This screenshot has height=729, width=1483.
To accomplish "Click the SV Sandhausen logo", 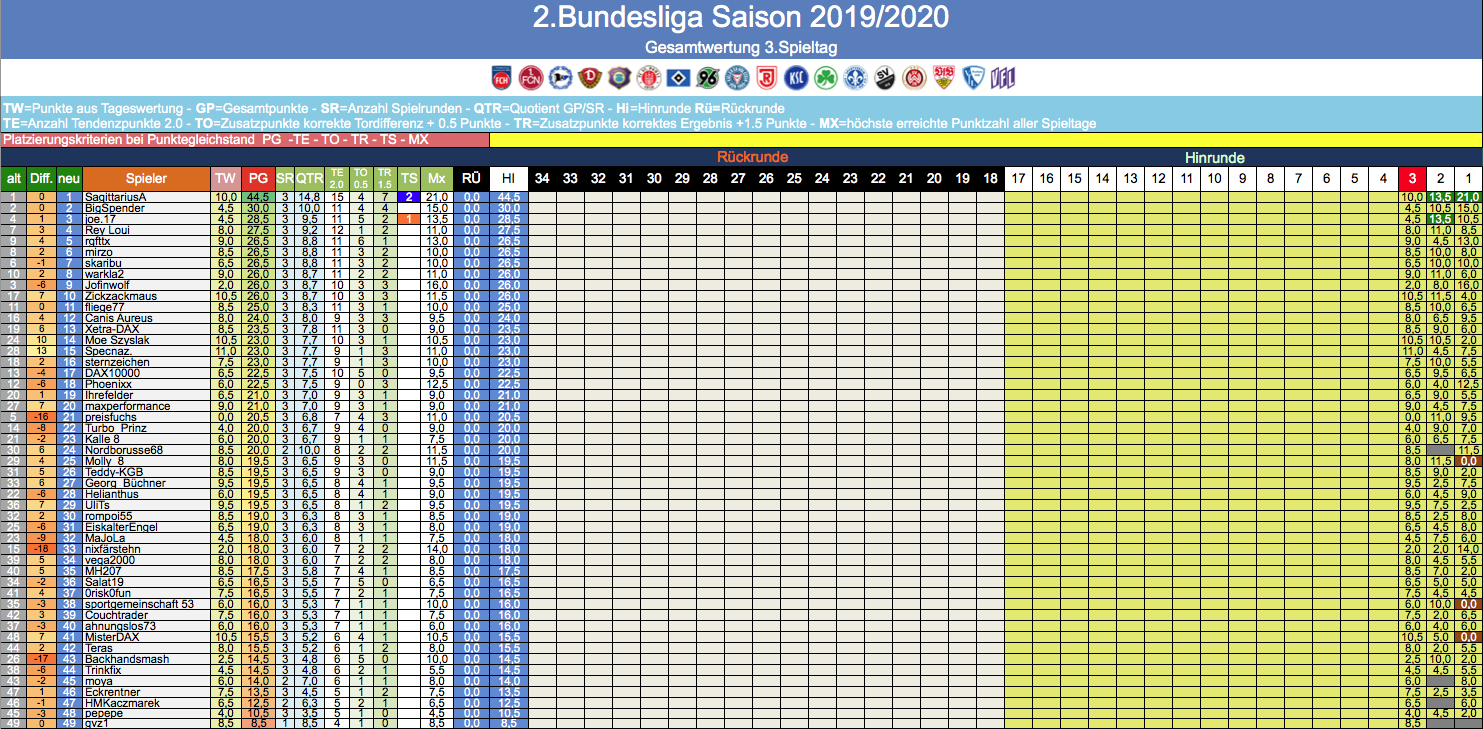I will click(885, 78).
